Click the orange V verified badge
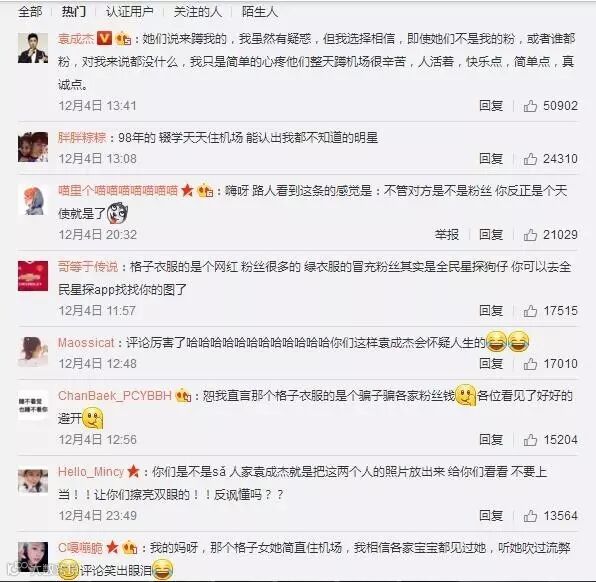Image resolution: width=596 pixels, height=582 pixels. pyautogui.click(x=104, y=38)
